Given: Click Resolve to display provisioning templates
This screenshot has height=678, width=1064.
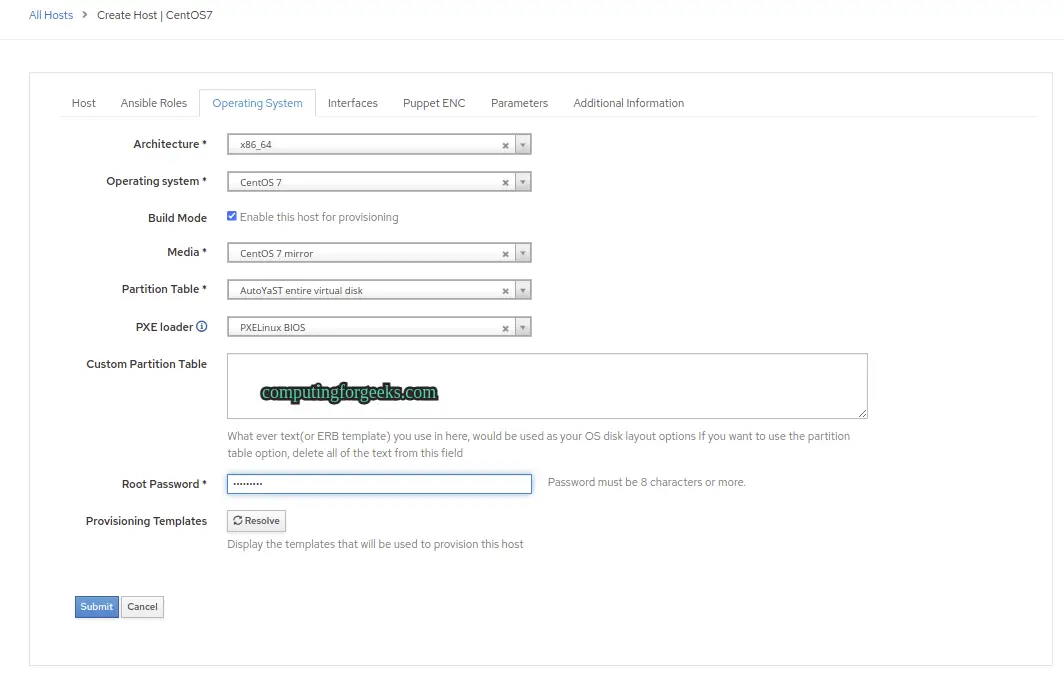Looking at the screenshot, I should click(256, 521).
